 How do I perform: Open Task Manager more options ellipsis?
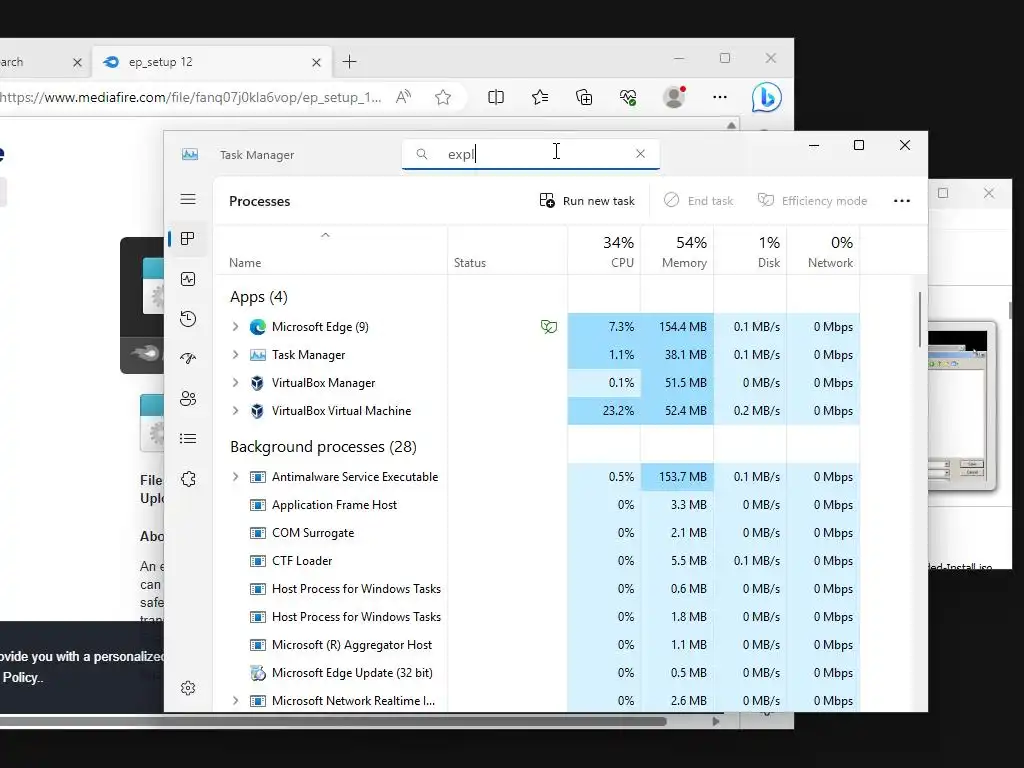902,201
